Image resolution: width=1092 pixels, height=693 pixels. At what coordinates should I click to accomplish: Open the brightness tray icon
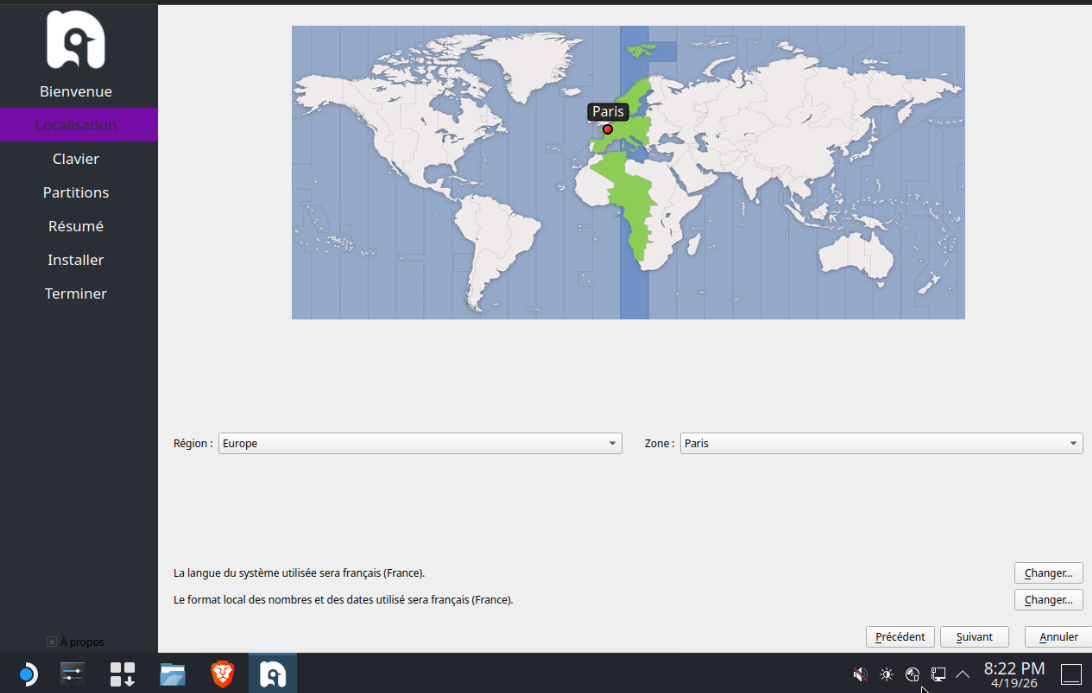point(886,675)
